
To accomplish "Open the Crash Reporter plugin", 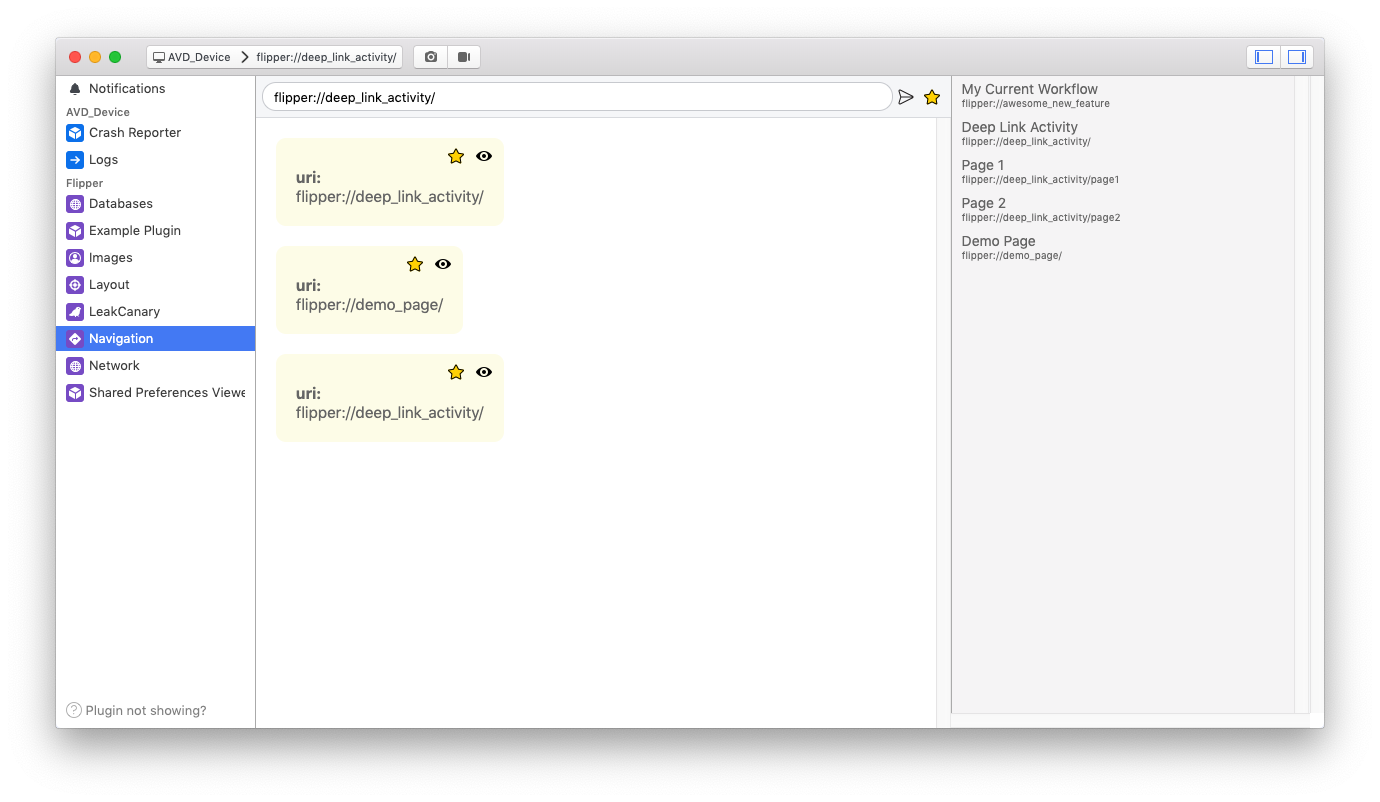I will [x=134, y=132].
